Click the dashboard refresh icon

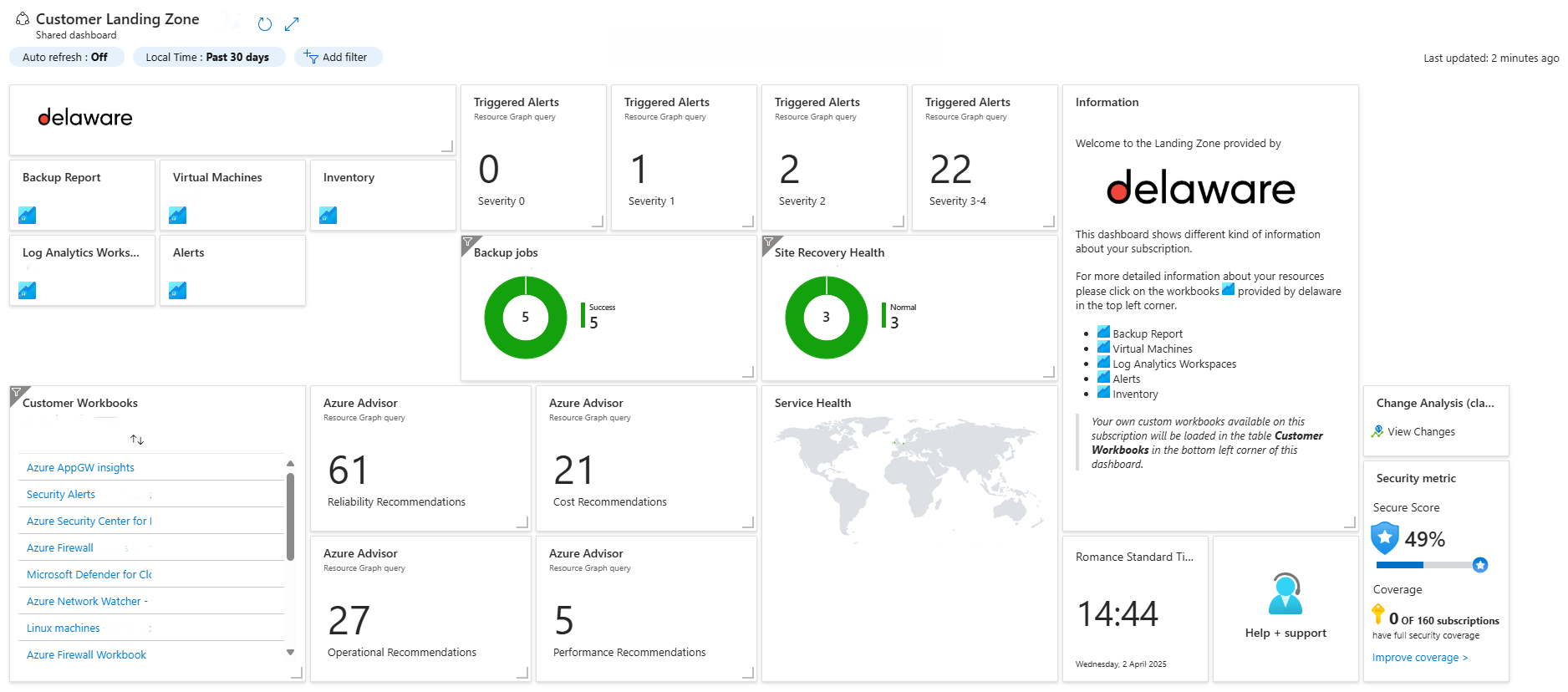[265, 24]
